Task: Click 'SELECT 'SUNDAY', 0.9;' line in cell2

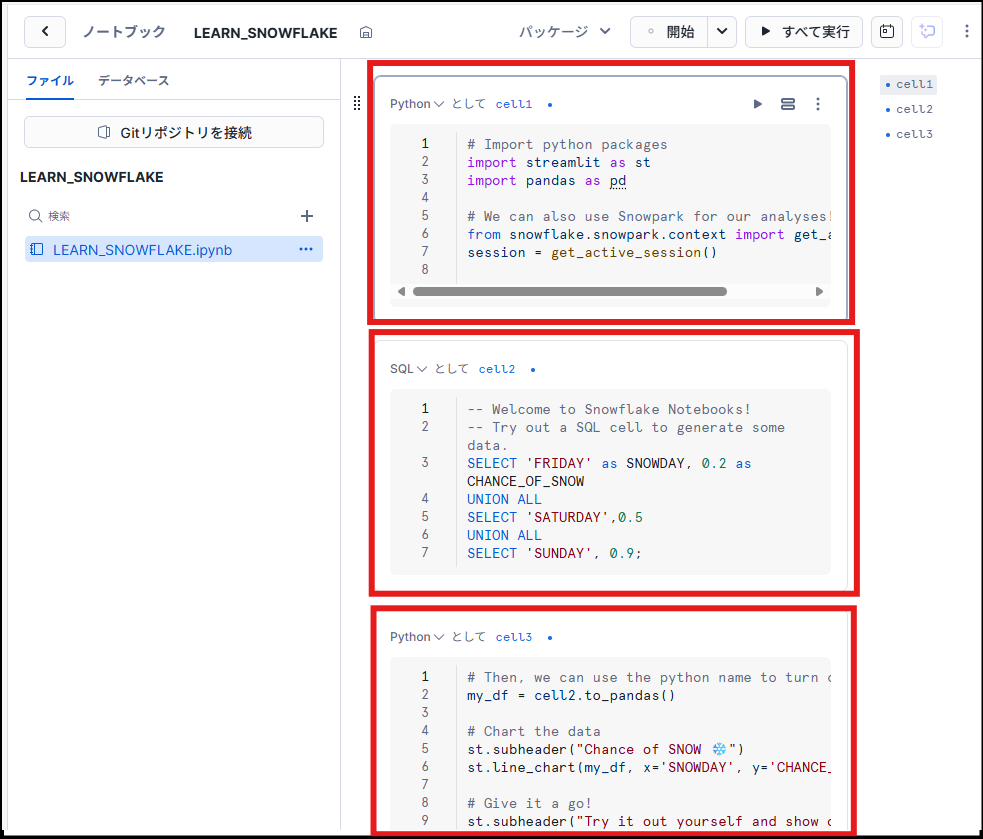Action: pos(554,554)
